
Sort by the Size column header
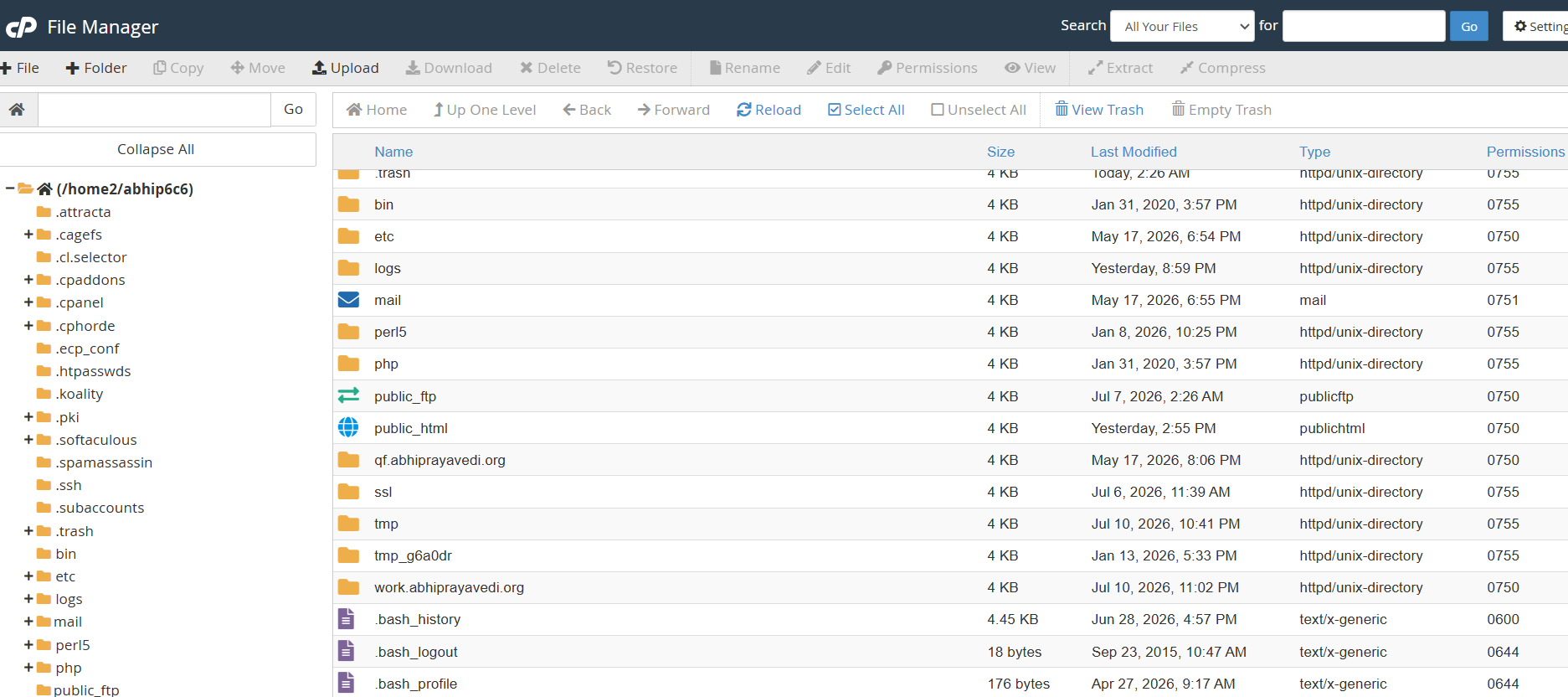(1000, 152)
